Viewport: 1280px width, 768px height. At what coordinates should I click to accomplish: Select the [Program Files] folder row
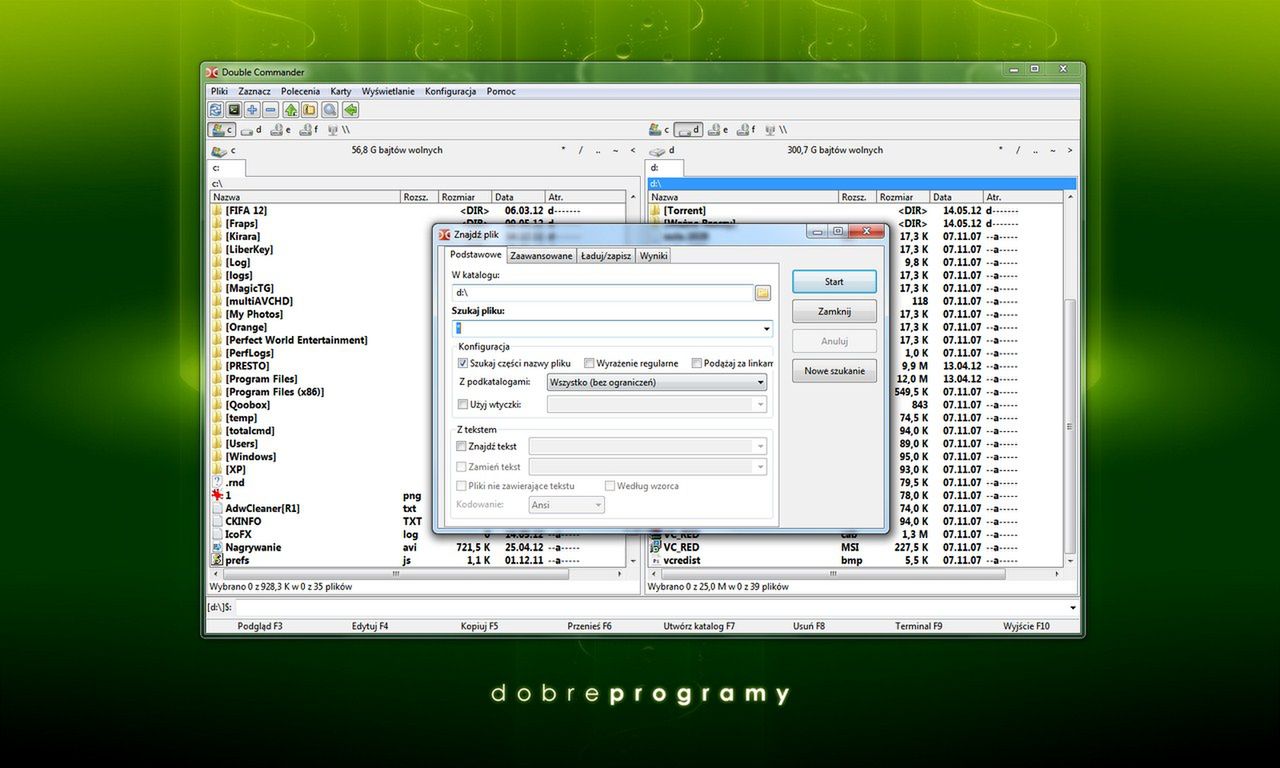click(418, 379)
